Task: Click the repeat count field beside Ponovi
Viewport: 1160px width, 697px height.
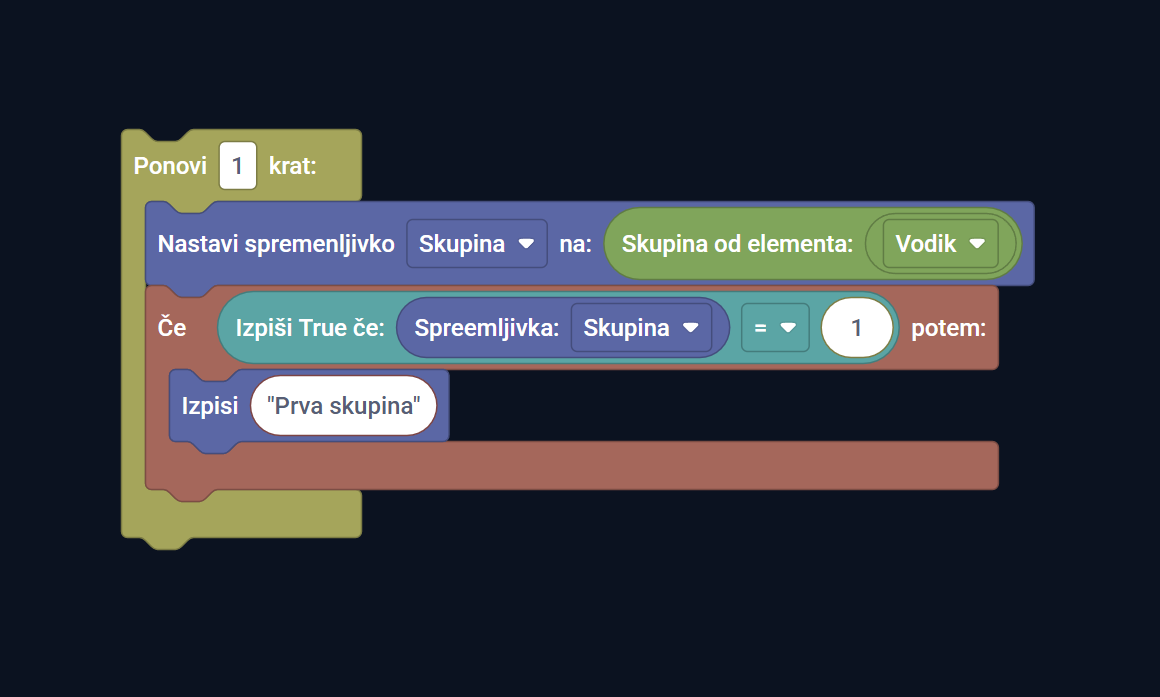Action: click(237, 166)
